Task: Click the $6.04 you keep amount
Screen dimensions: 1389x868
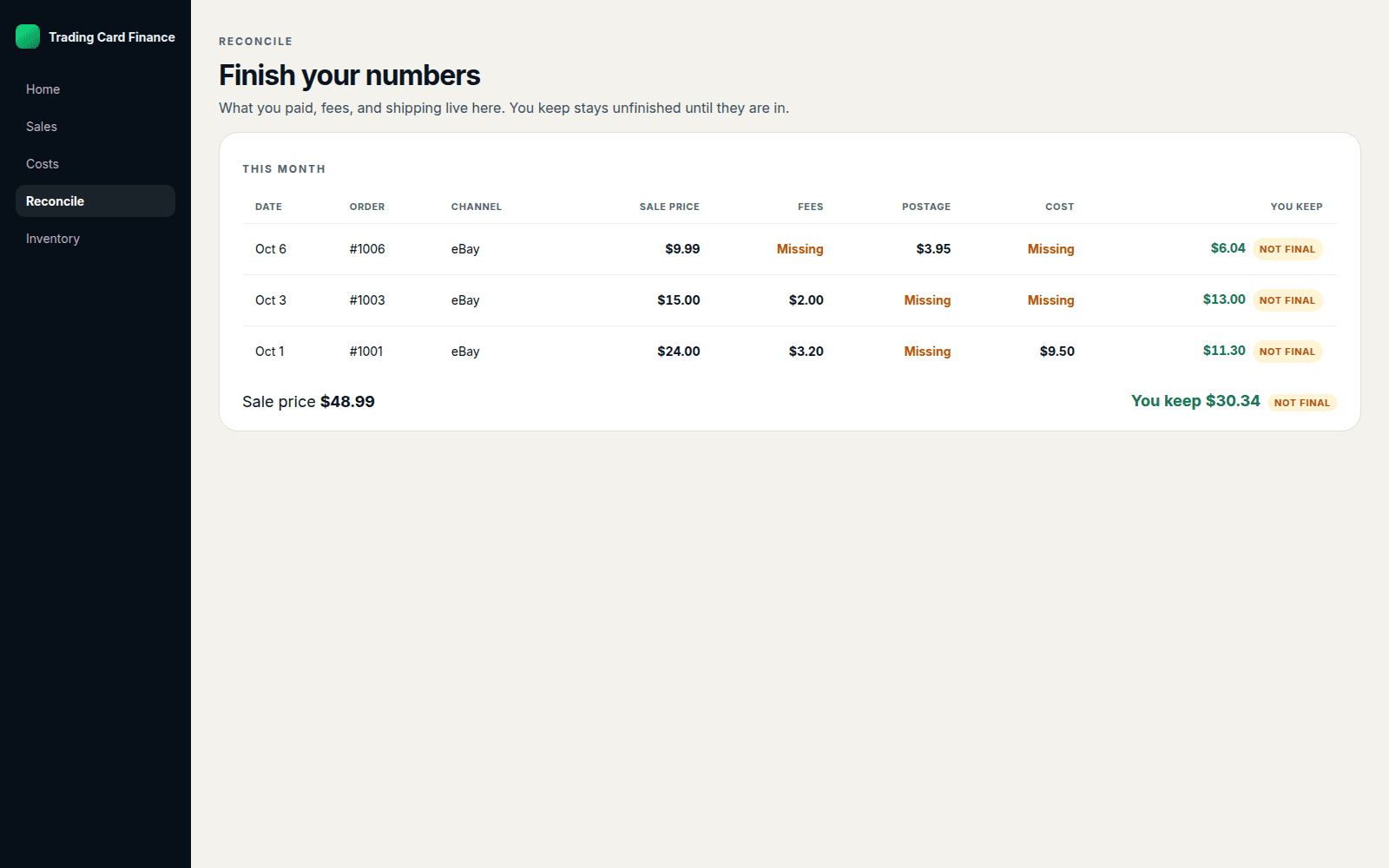Action: click(x=1228, y=248)
